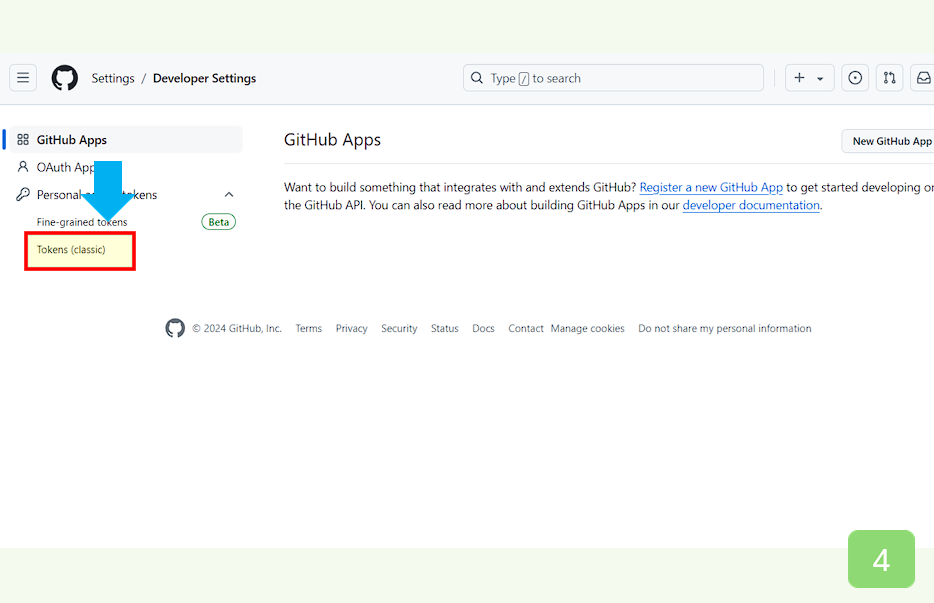Open Tokens (classic)
This screenshot has height=603, width=934.
tap(71, 250)
